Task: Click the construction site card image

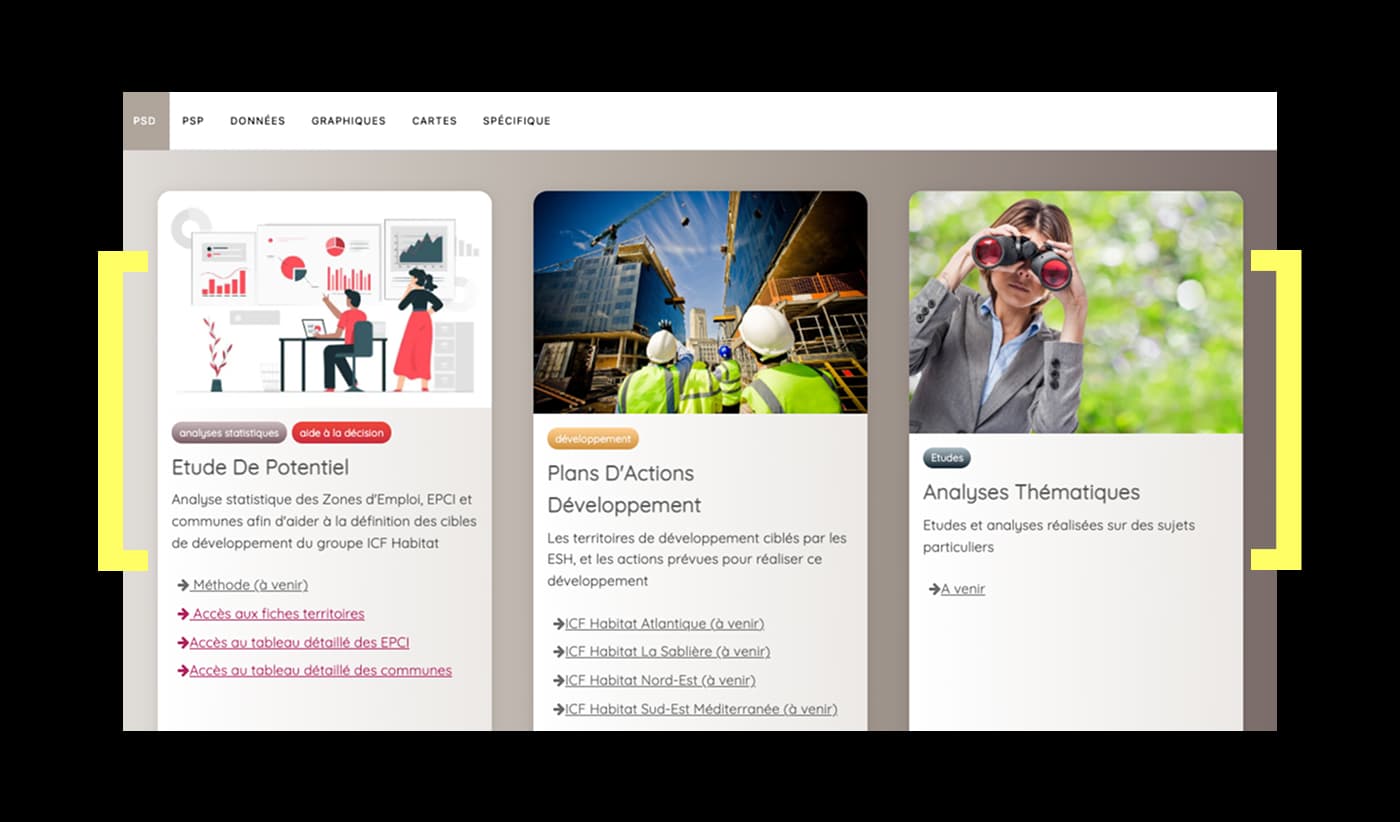Action: pyautogui.click(x=700, y=302)
